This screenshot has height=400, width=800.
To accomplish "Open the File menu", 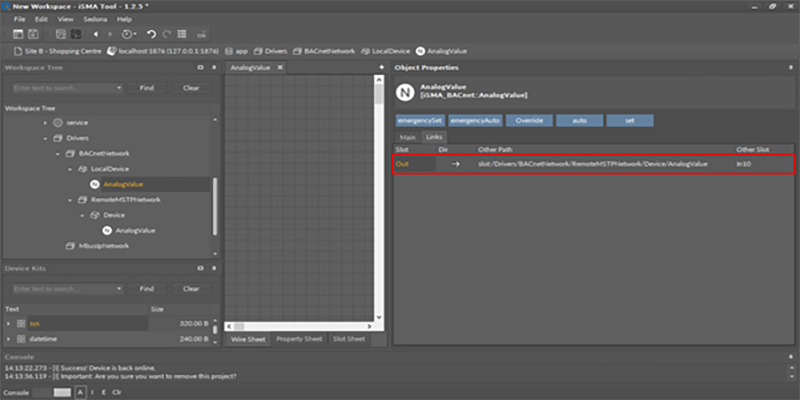I will pos(19,19).
